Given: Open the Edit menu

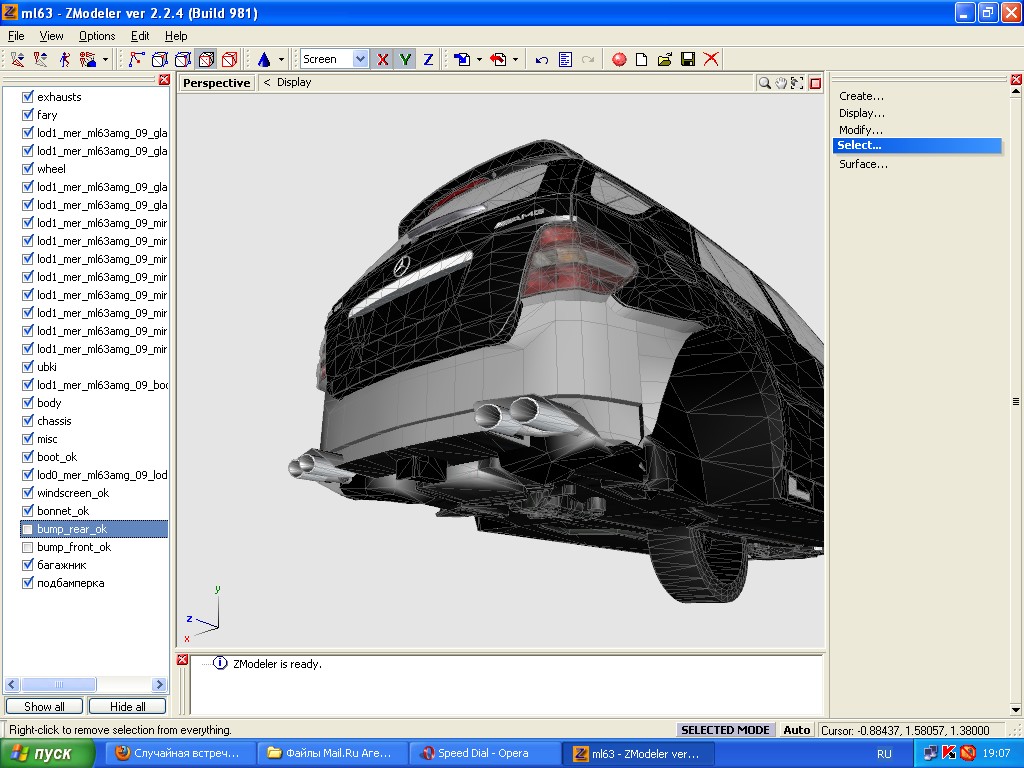Looking at the screenshot, I should (x=140, y=36).
